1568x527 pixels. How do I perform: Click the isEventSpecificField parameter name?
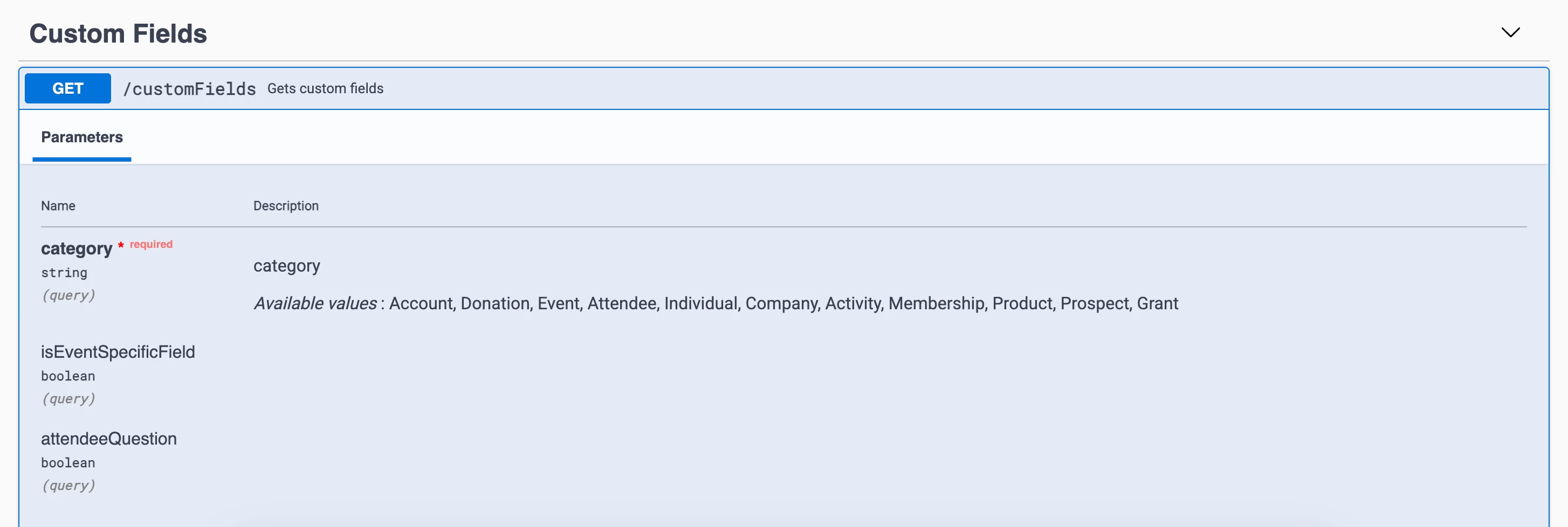(x=118, y=352)
